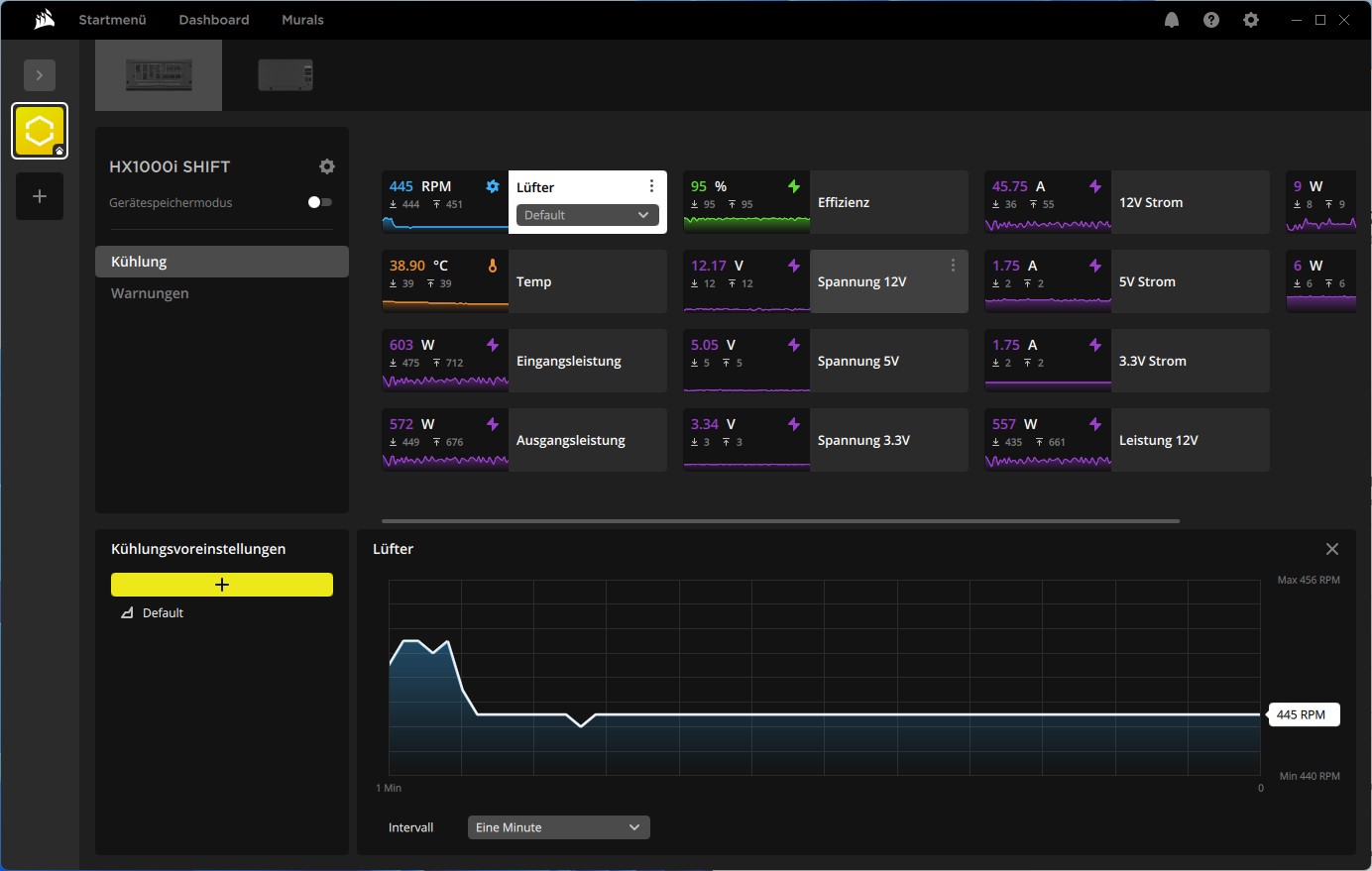Open Murals from the top menu

point(302,19)
